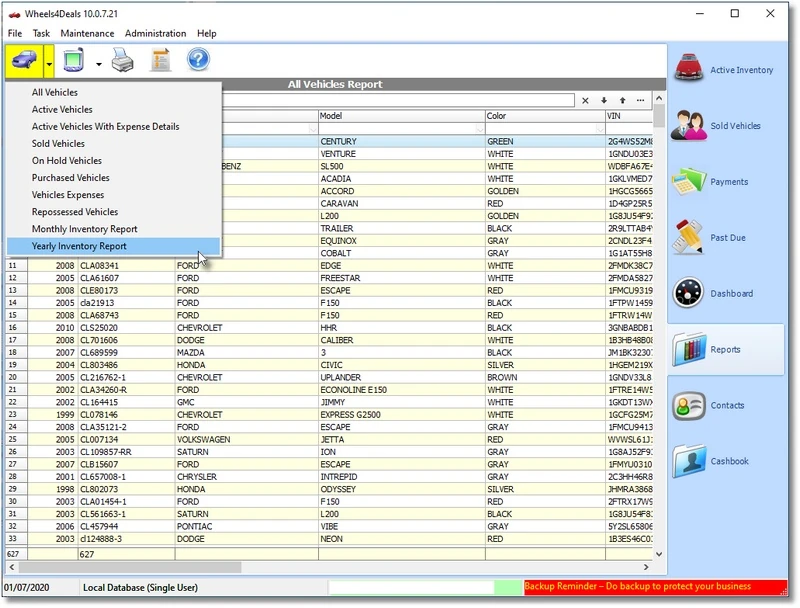Expand the dropdown arrow beside the device icon

98,63
